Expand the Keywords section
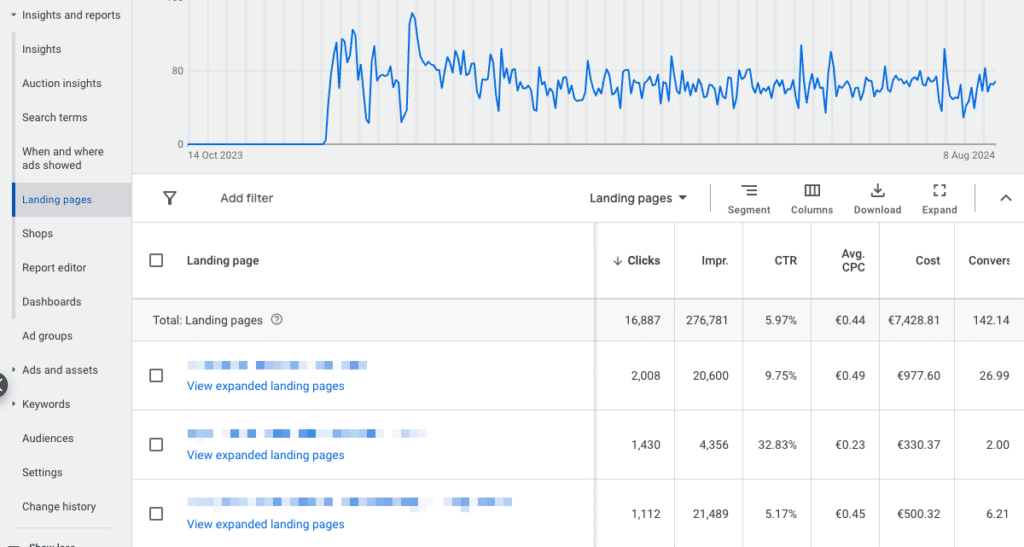Screen dimensions: 1024x547 tap(13, 403)
